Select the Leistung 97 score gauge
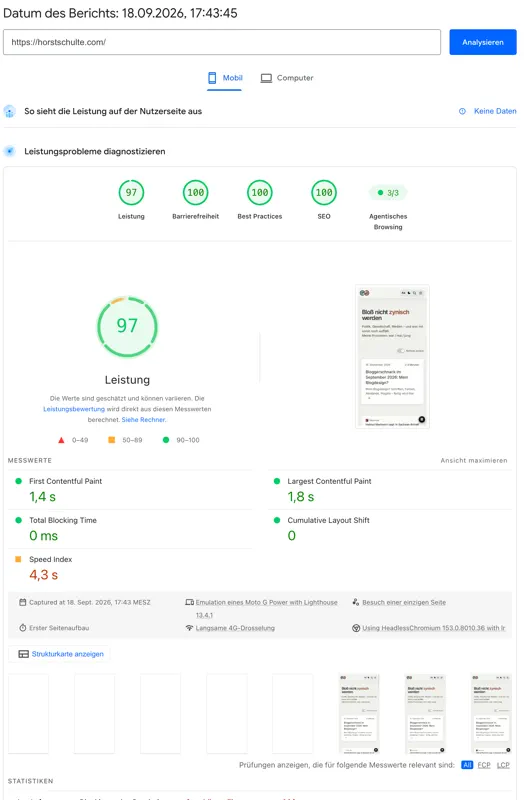524x800 pixels. point(131,192)
